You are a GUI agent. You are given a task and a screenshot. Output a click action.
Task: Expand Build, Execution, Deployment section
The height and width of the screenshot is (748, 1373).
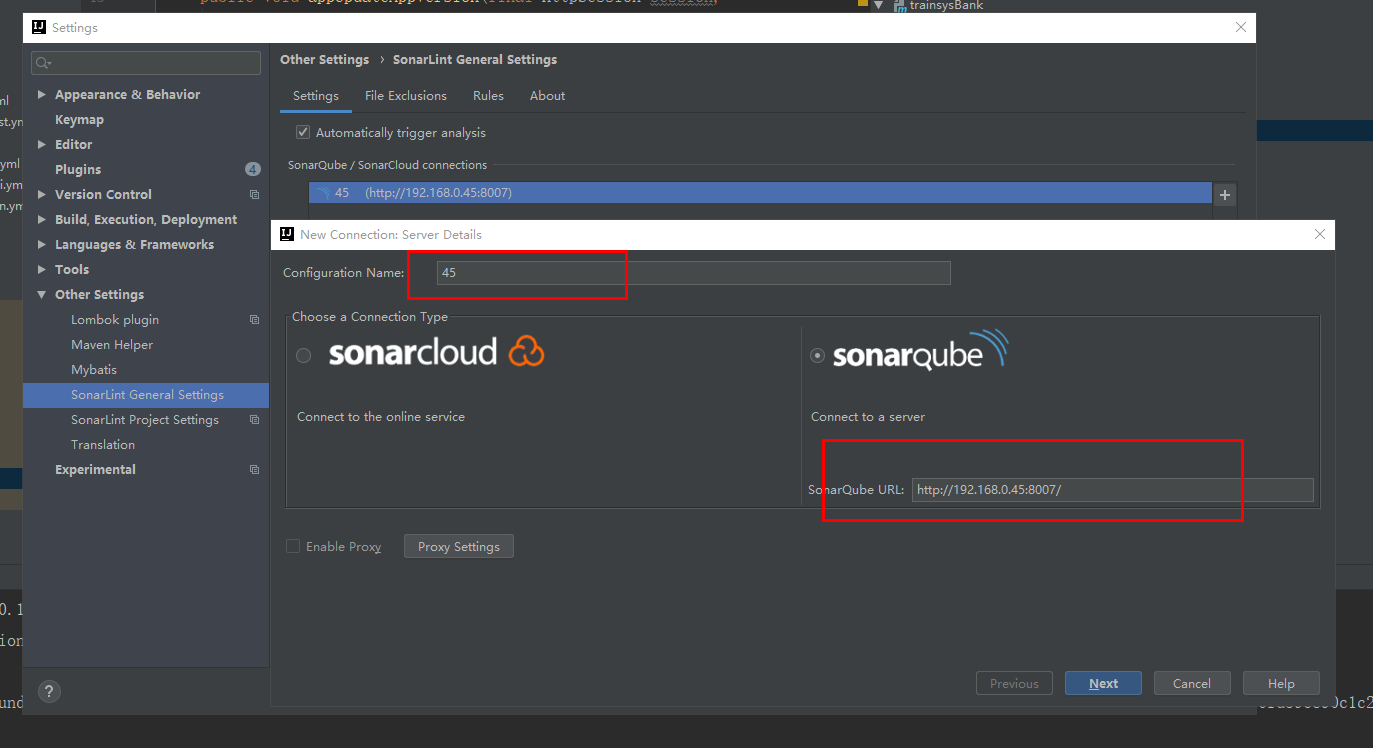42,220
